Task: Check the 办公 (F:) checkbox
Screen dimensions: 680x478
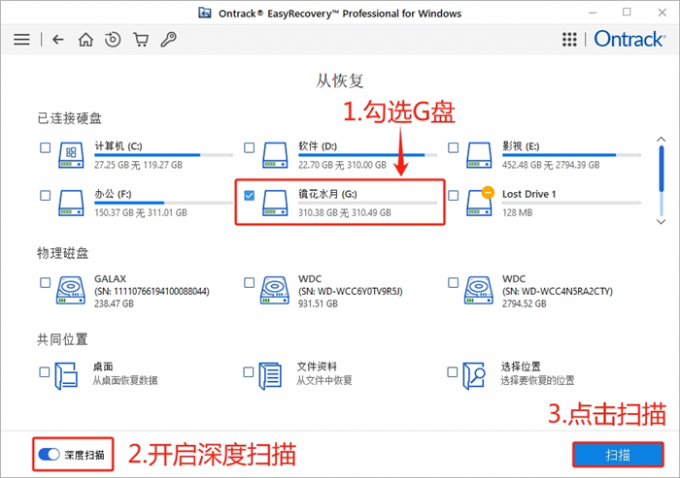Action: tap(45, 195)
